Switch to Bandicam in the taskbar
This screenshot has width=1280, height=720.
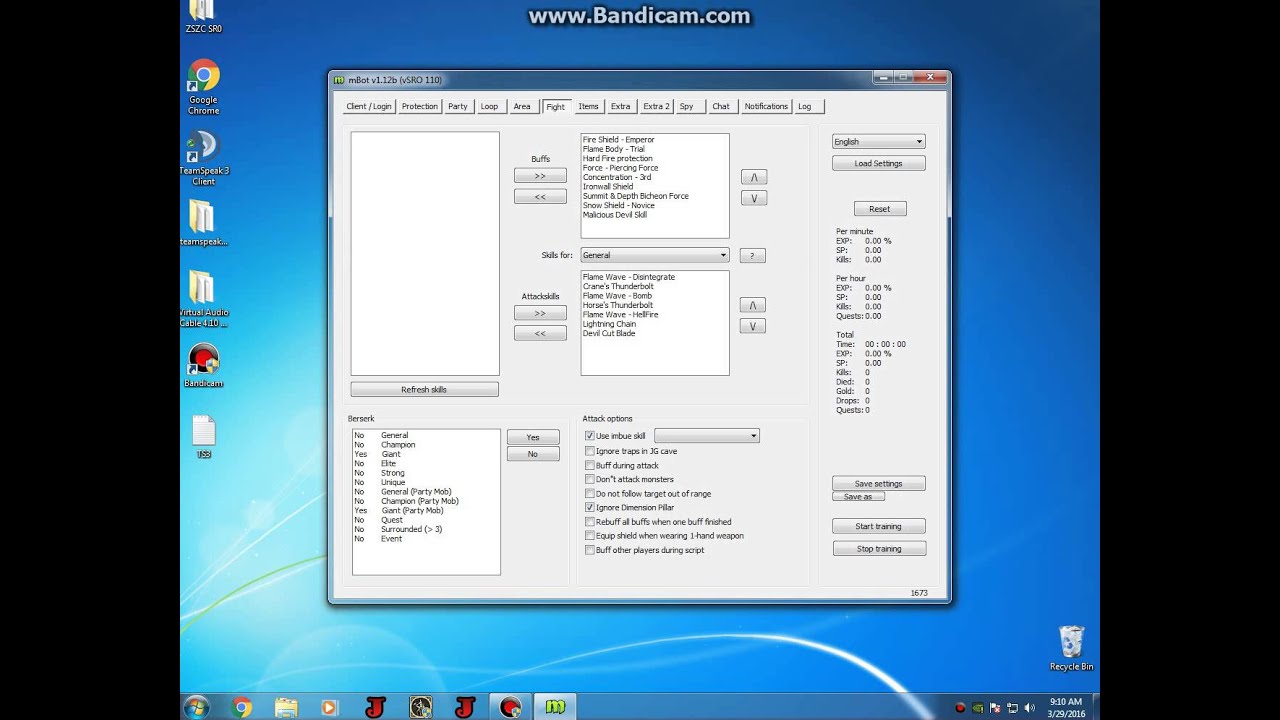[x=510, y=707]
